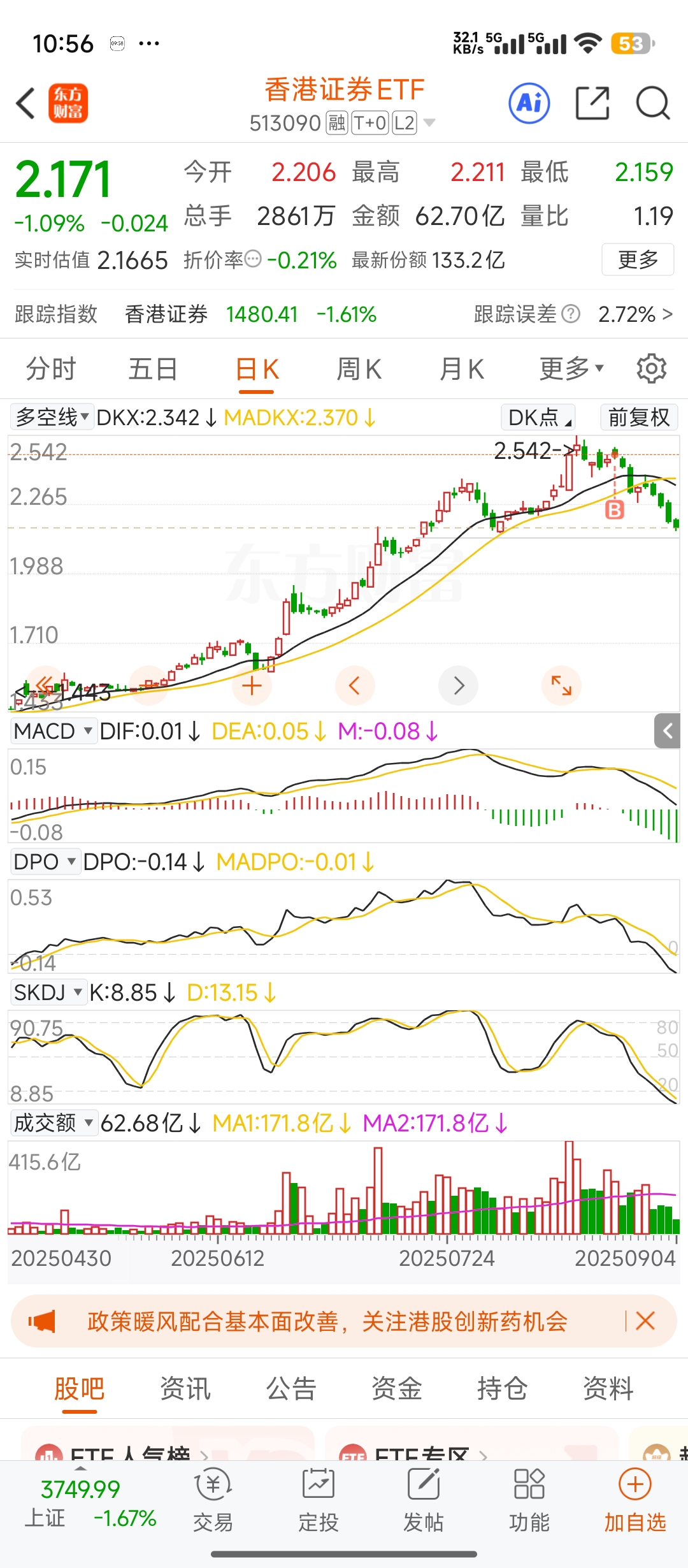688x1568 pixels.
Task: Open the 交易 trade icon
Action: coord(213,1500)
